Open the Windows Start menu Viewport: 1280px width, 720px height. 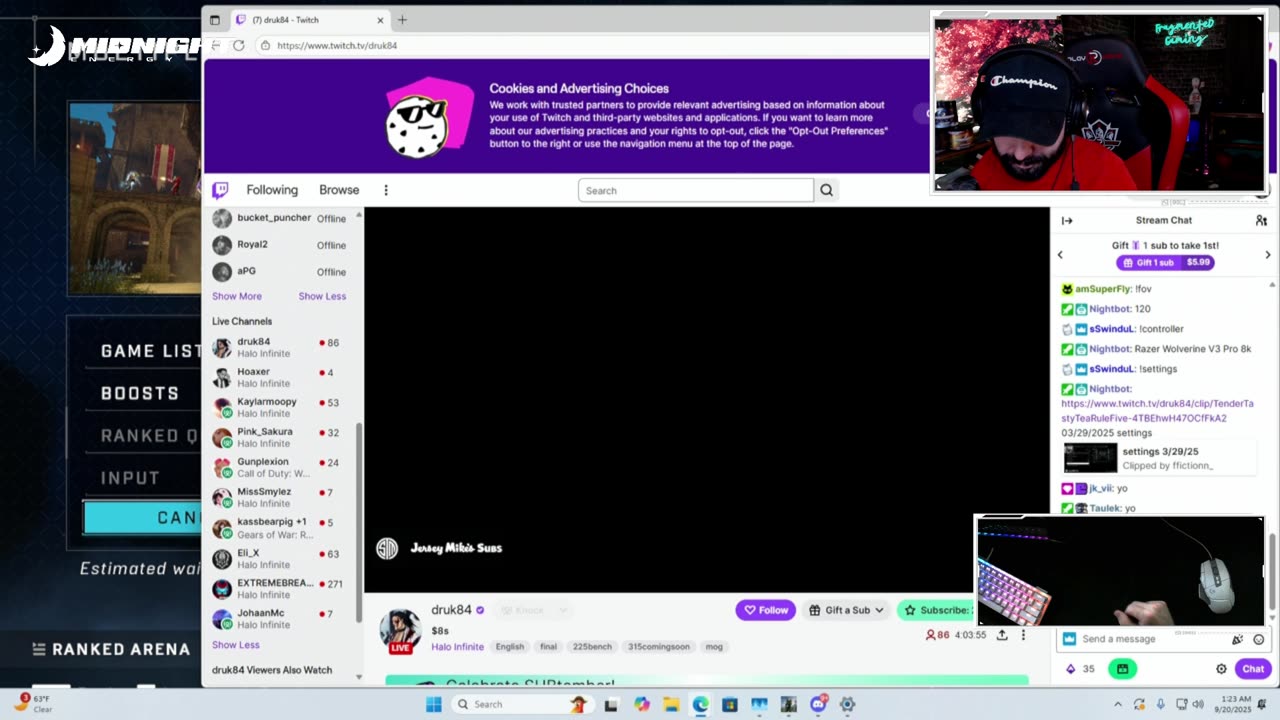pos(433,704)
